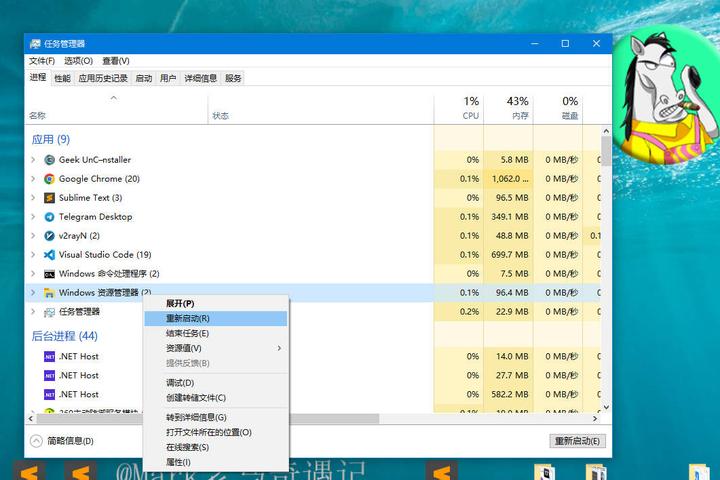Viewport: 720px width, 480px height.
Task: Click the Visual Studio Code process icon
Action: click(49, 254)
